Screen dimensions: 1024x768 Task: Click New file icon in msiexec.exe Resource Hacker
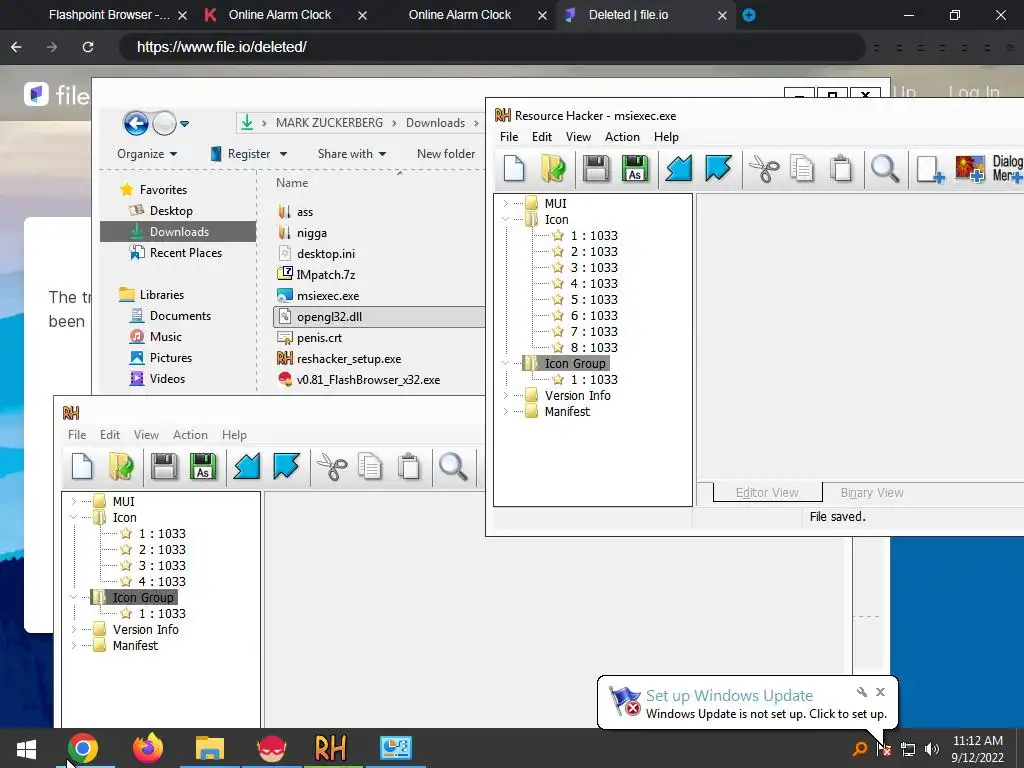coord(514,168)
